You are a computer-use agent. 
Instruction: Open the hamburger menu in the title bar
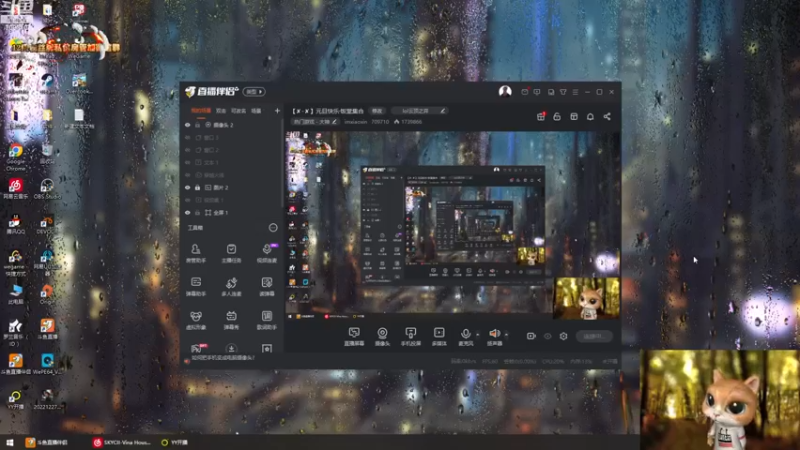576,92
